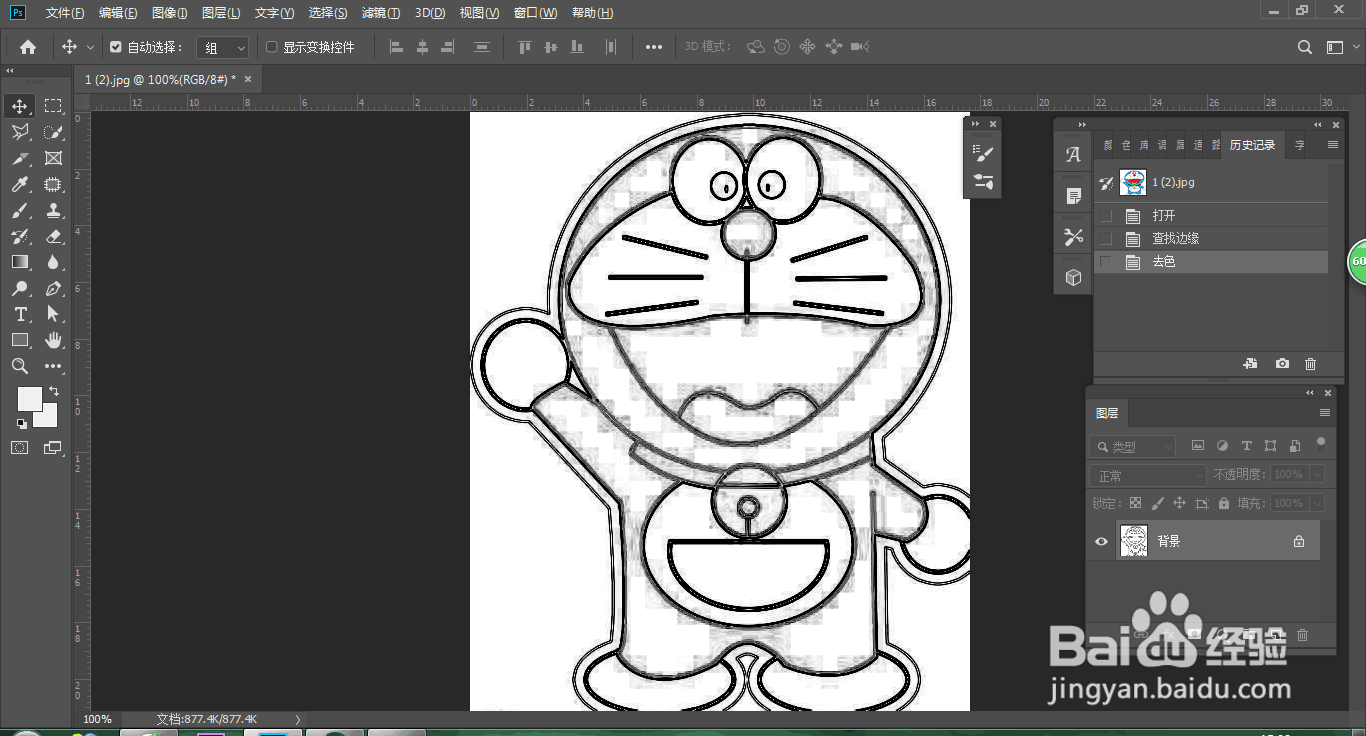The image size is (1366, 736).
Task: Open the layer blend mode 正常 dropdown
Action: tap(1147, 474)
